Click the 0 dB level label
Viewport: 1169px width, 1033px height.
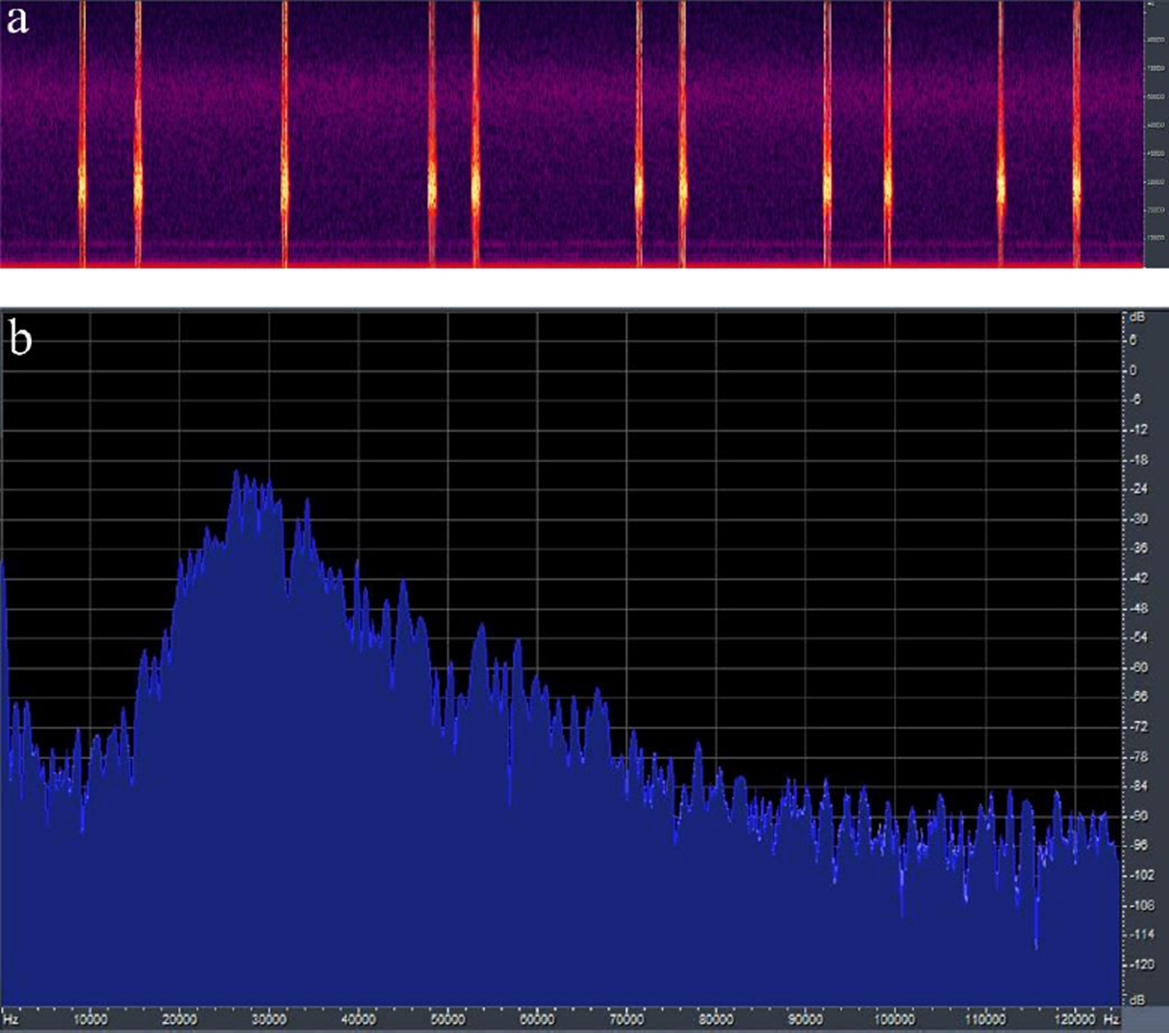coord(1134,370)
